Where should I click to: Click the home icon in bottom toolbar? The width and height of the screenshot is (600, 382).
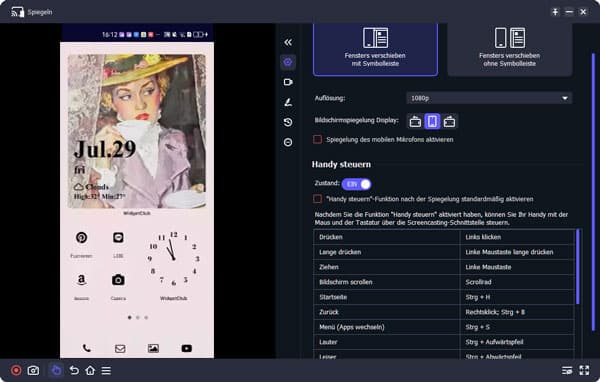(x=90, y=370)
